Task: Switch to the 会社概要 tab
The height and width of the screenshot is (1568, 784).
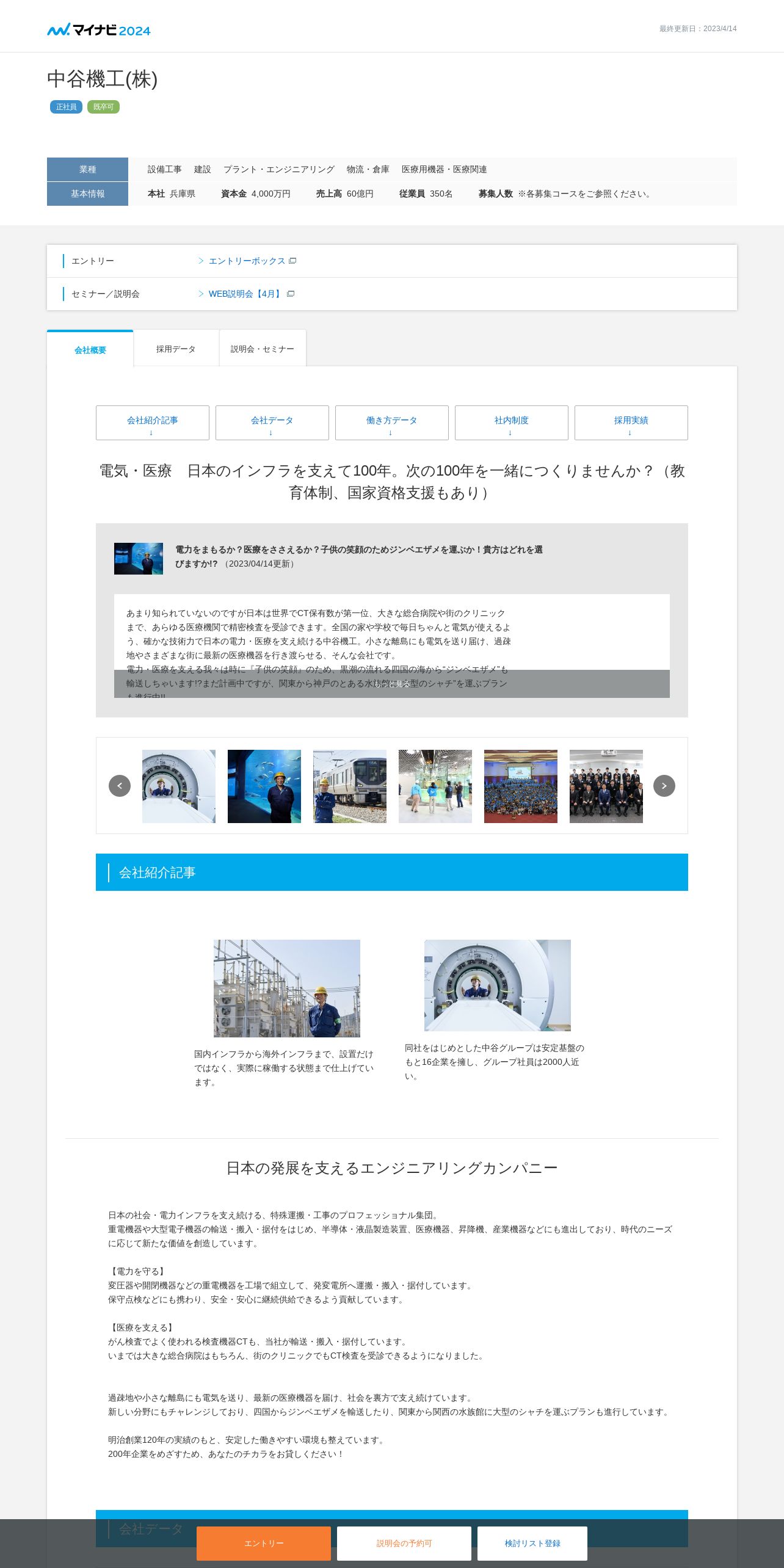Action: pyautogui.click(x=90, y=349)
